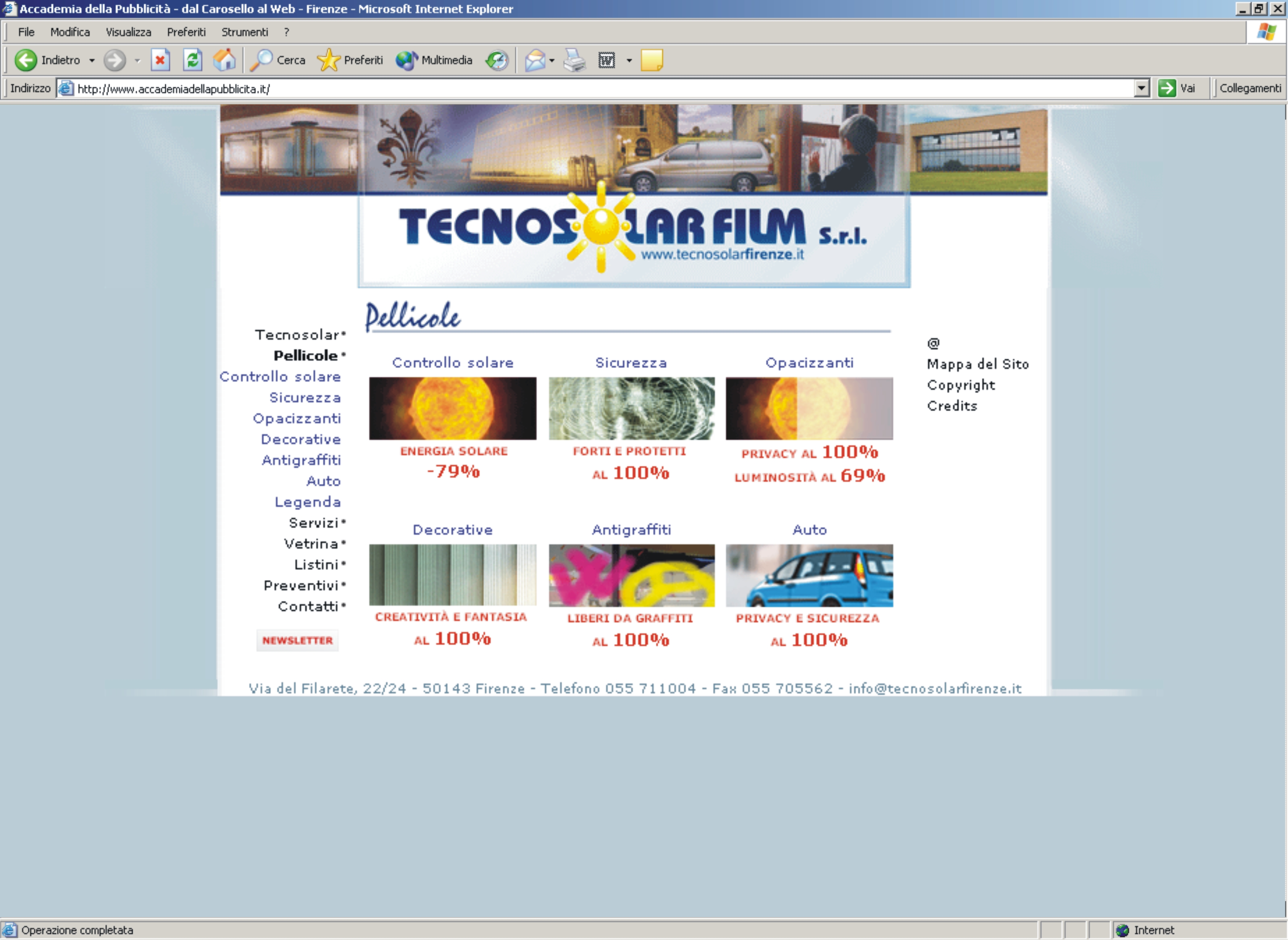Open the address bar dropdown arrow
Screen dimensions: 1288x940
[x=1141, y=89]
